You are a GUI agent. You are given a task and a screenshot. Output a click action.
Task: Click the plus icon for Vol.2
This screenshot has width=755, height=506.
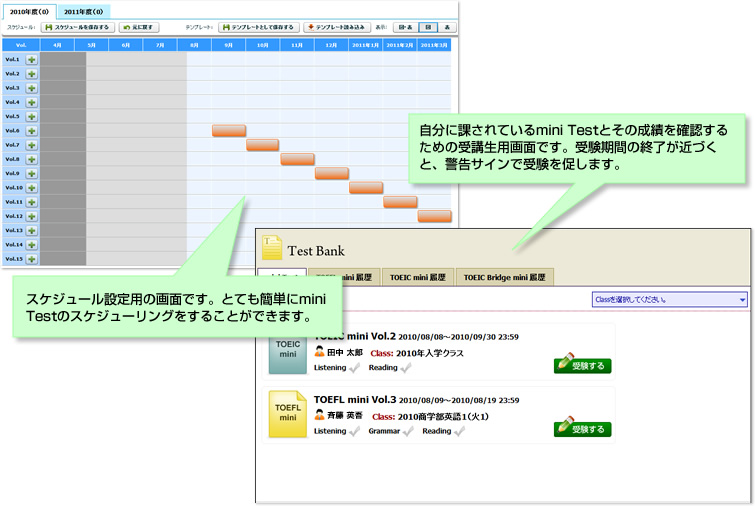point(32,74)
